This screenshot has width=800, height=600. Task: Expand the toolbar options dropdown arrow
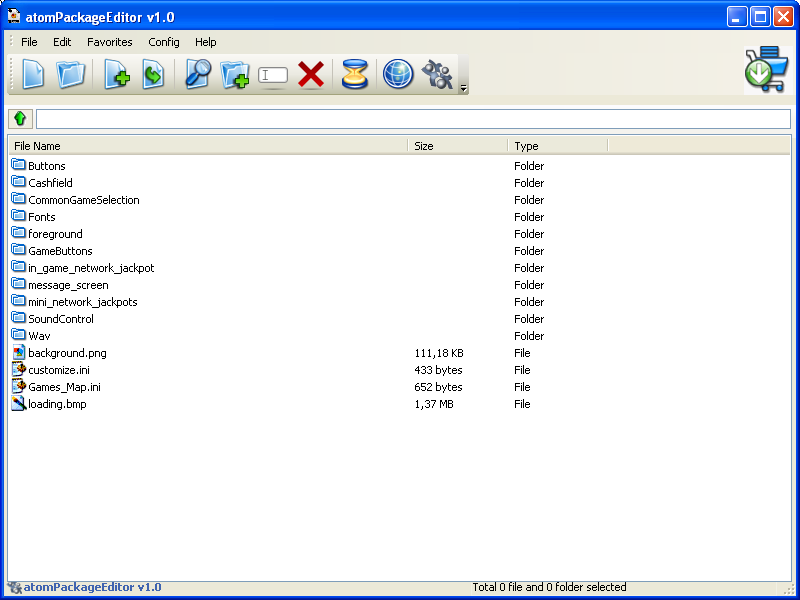[463, 90]
